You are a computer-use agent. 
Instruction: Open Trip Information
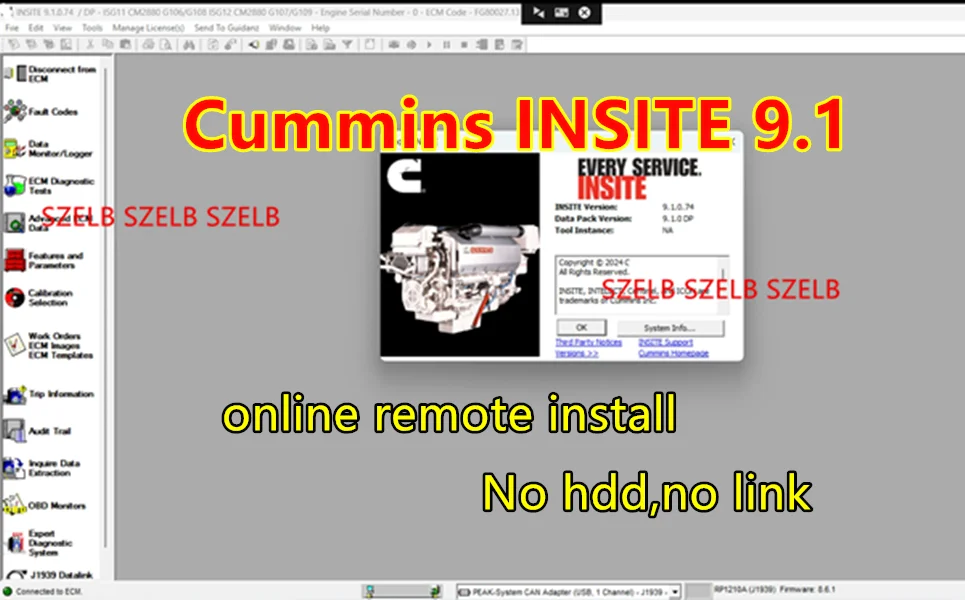[x=49, y=394]
